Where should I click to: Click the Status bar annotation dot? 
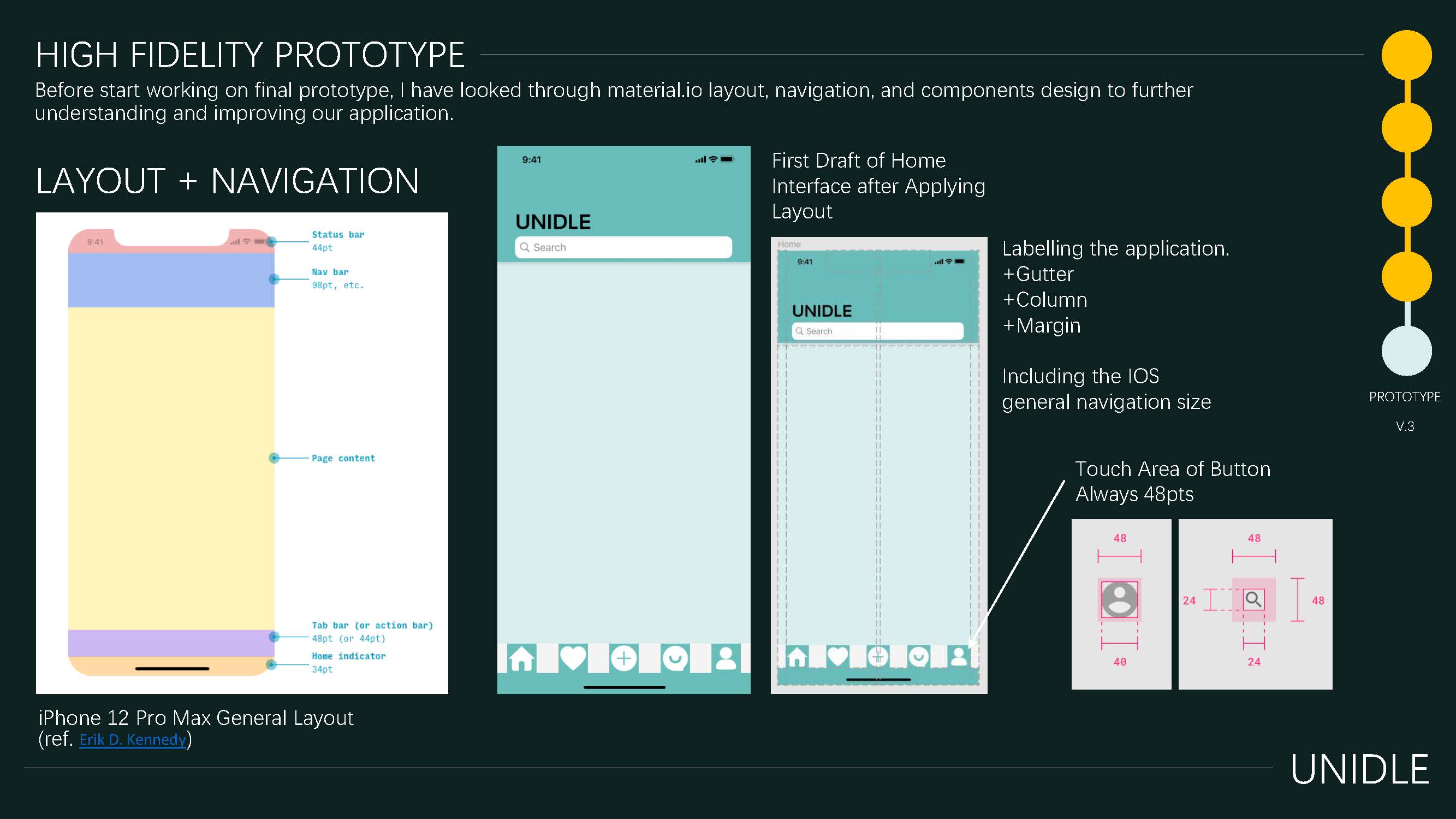(x=271, y=242)
